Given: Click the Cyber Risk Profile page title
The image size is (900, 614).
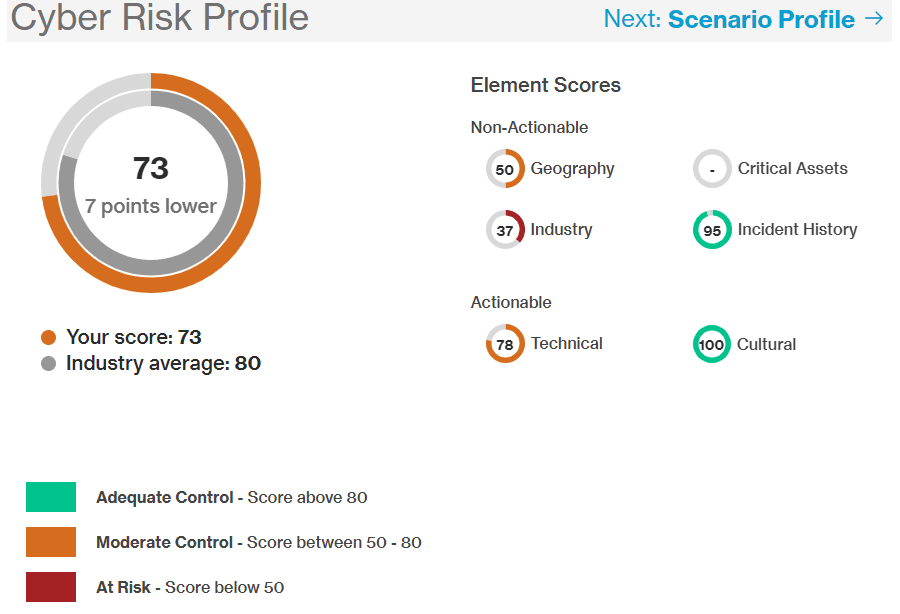Looking at the screenshot, I should (x=158, y=18).
